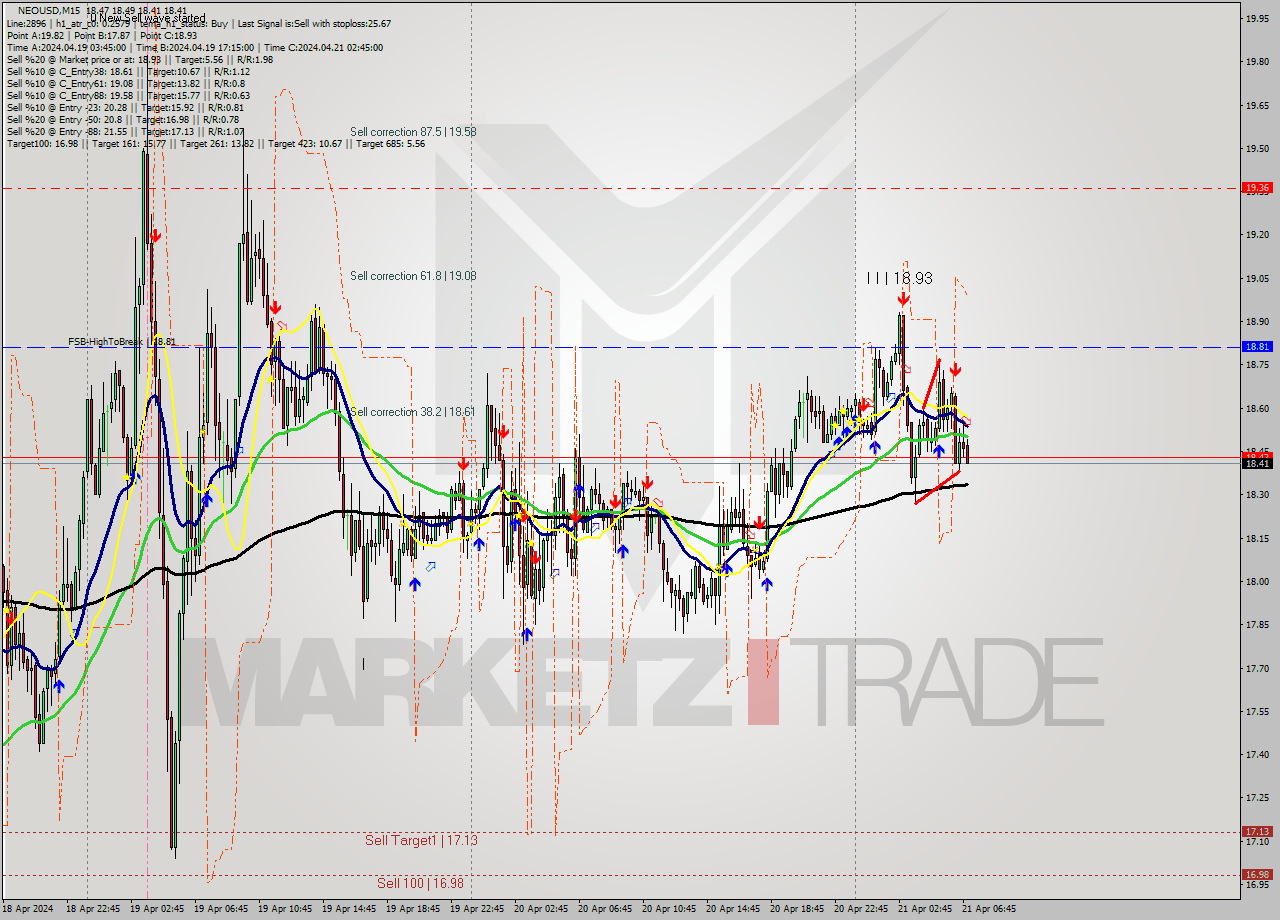Click the 18.00 price axis value

click(x=1256, y=581)
